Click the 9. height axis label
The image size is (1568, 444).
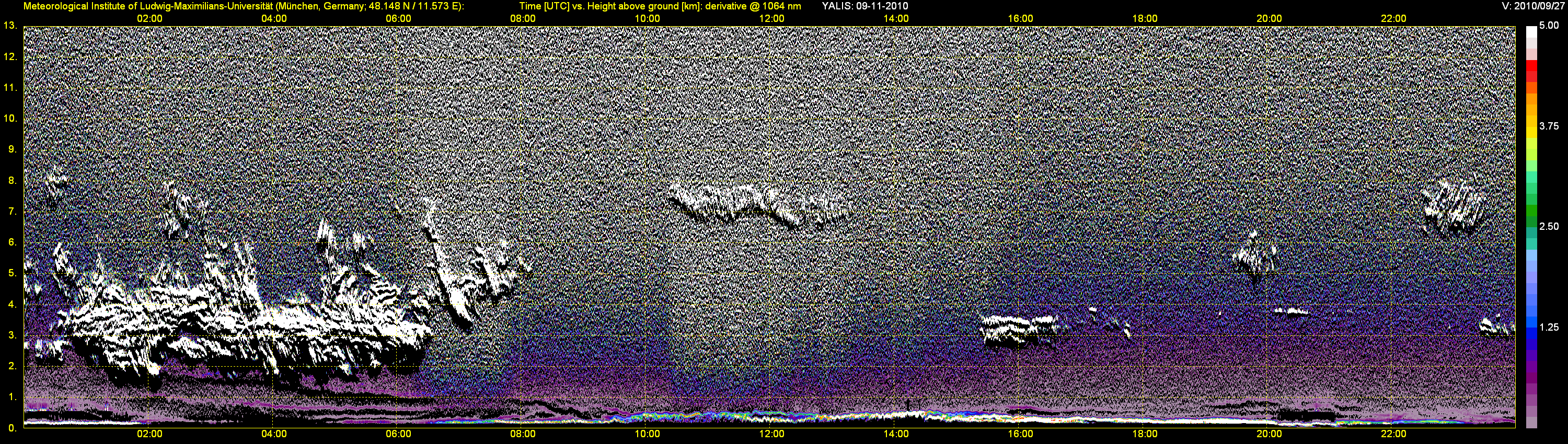point(12,149)
